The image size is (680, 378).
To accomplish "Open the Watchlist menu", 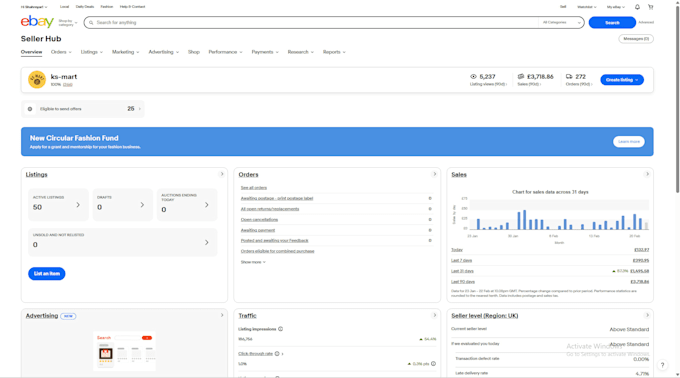I will [587, 7].
